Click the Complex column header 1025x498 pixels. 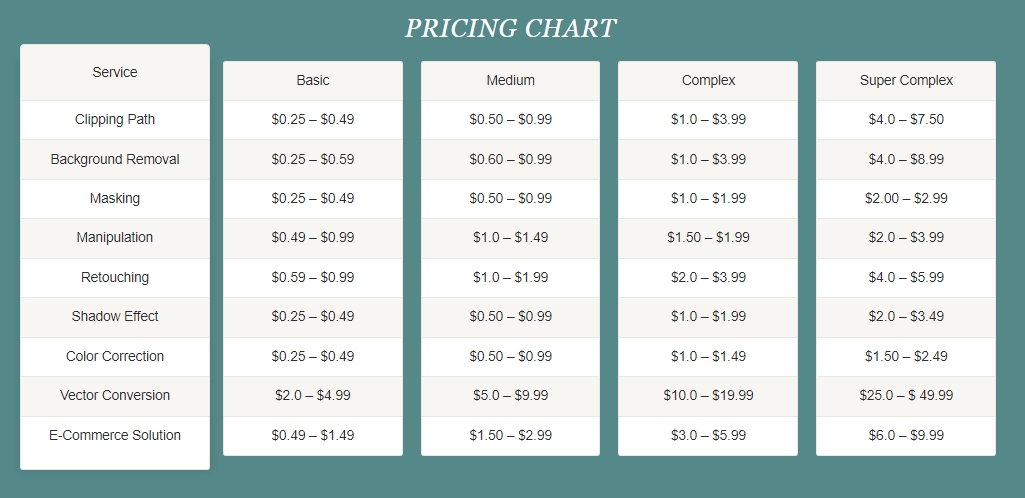click(708, 80)
